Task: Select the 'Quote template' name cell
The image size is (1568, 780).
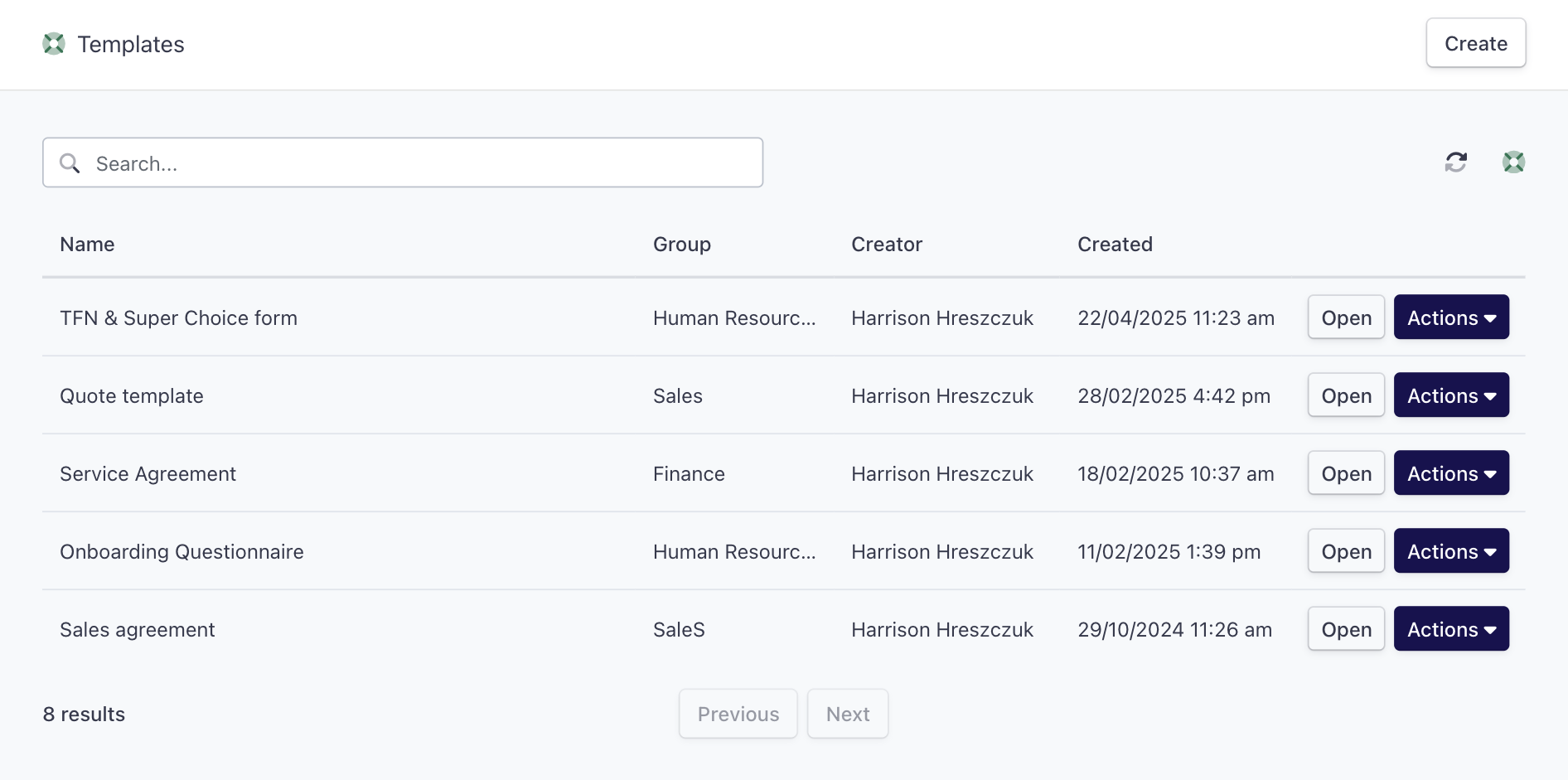Action: pyautogui.click(x=132, y=396)
